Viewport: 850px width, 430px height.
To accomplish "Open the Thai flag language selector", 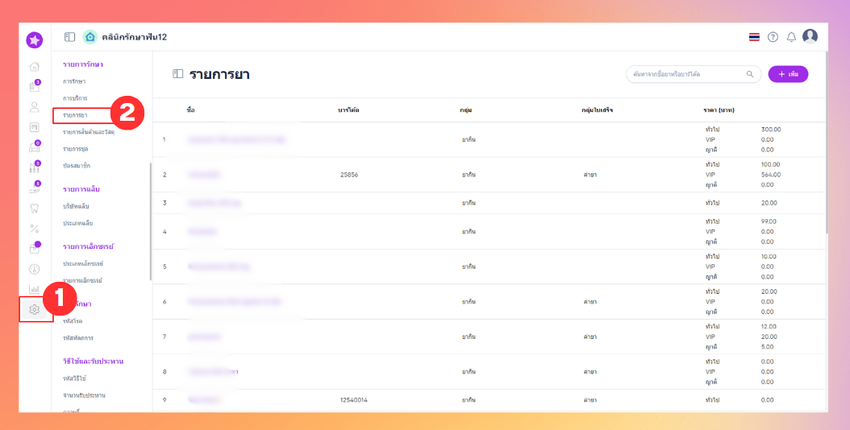I will pos(754,37).
